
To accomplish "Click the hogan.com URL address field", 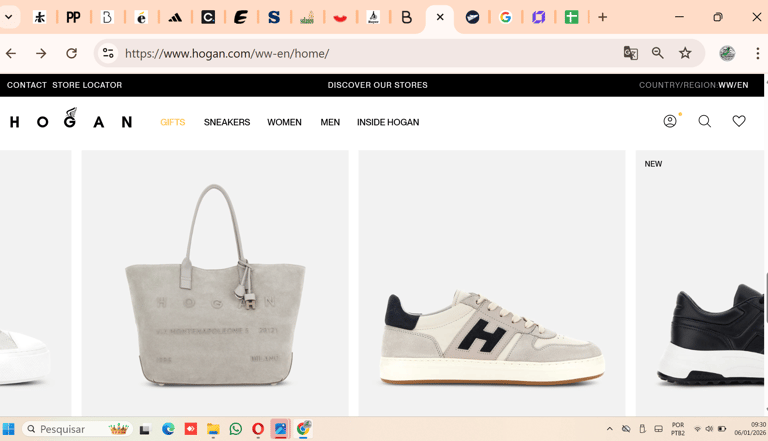I will click(227, 53).
